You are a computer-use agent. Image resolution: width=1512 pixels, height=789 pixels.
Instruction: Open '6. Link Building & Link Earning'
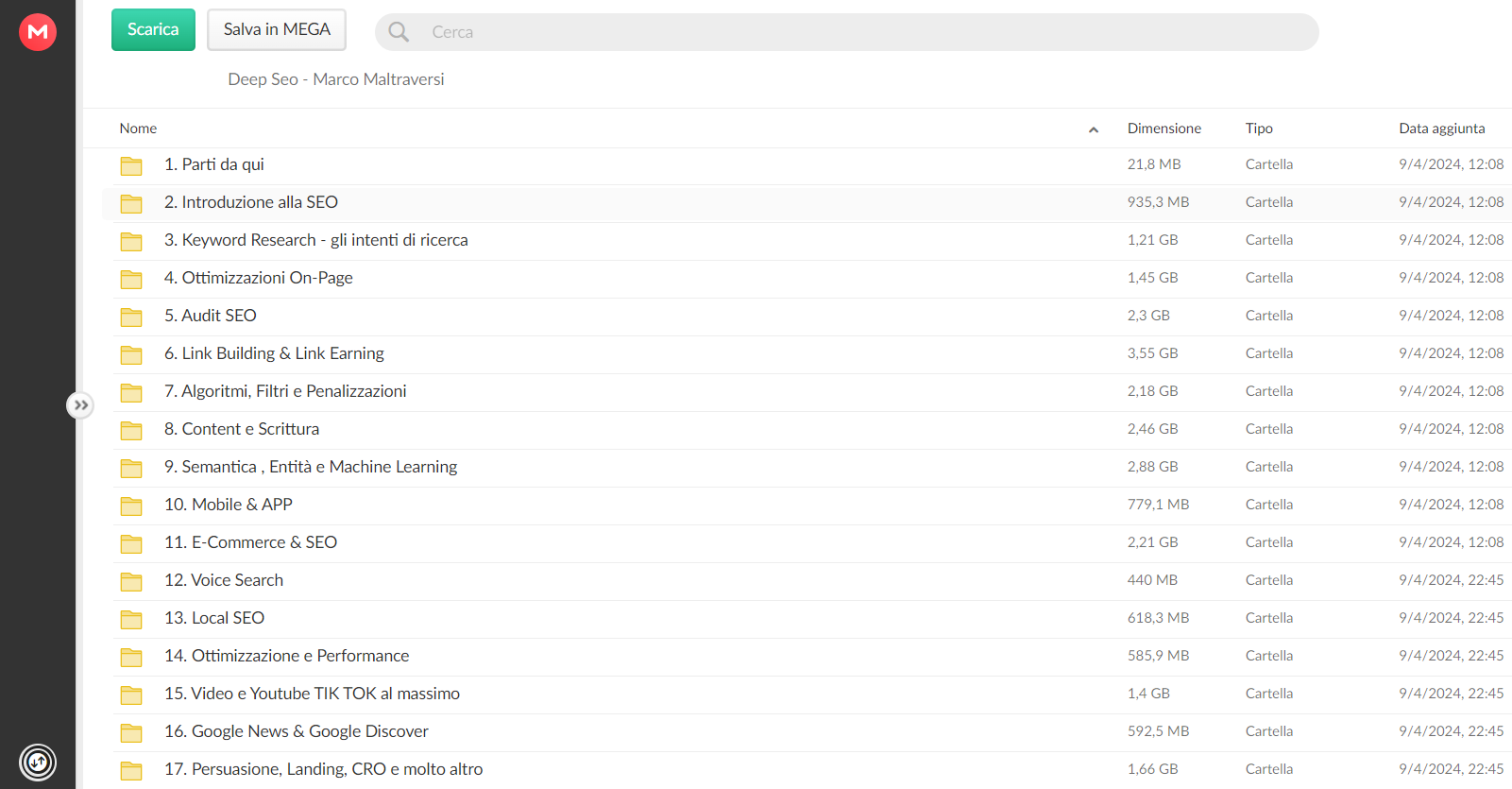coord(274,353)
